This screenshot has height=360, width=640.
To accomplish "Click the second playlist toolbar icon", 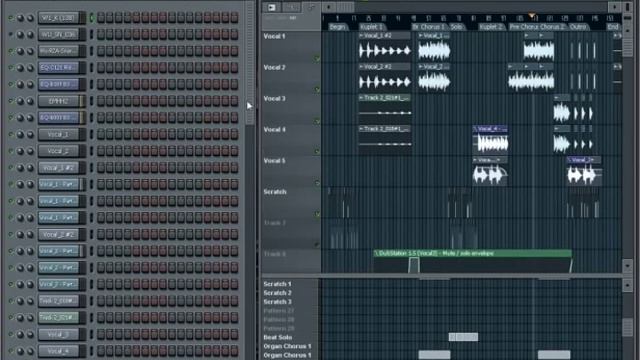I will (291, 7).
